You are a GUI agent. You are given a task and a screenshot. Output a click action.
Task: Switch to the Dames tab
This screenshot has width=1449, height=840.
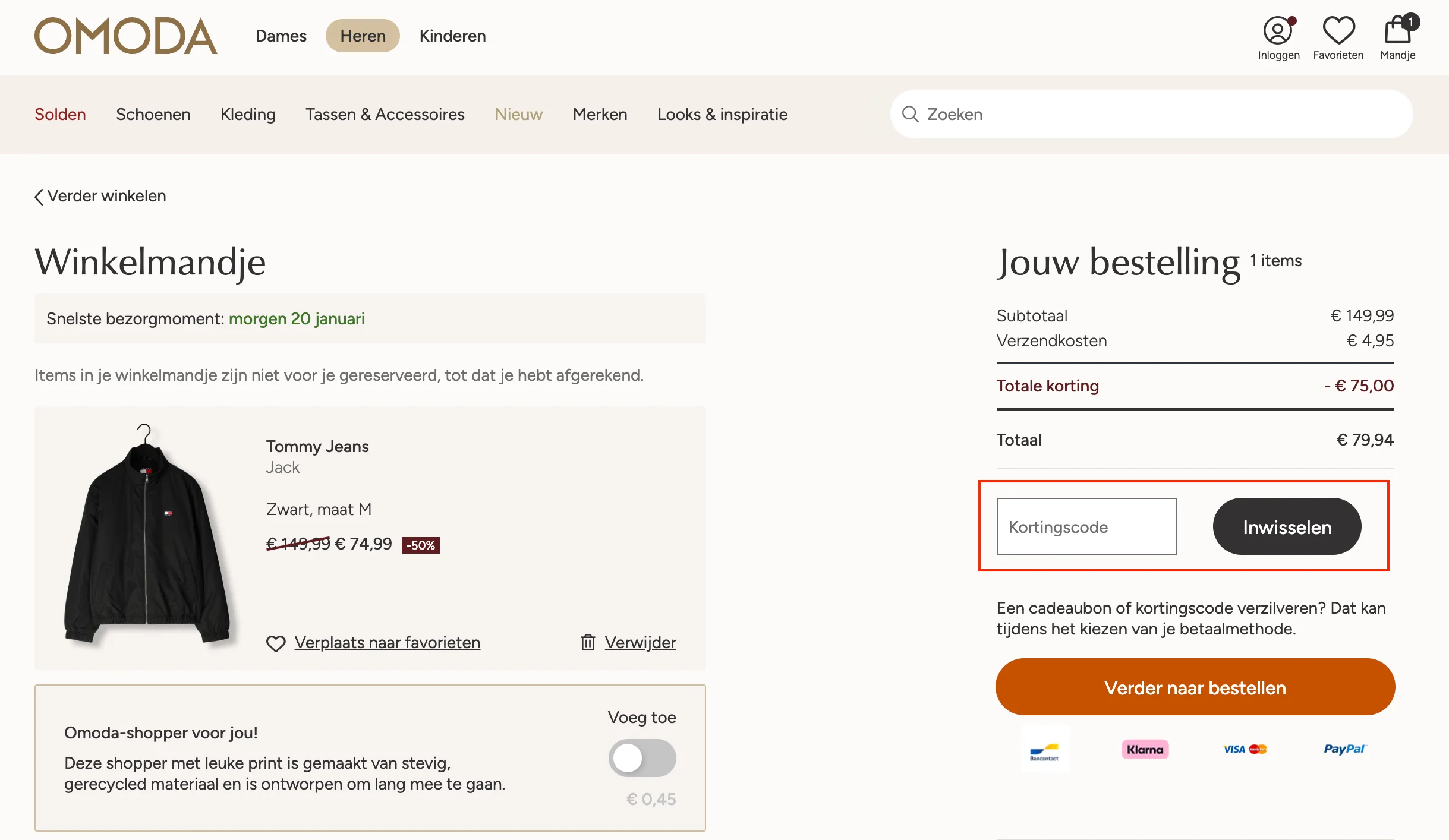tap(281, 36)
